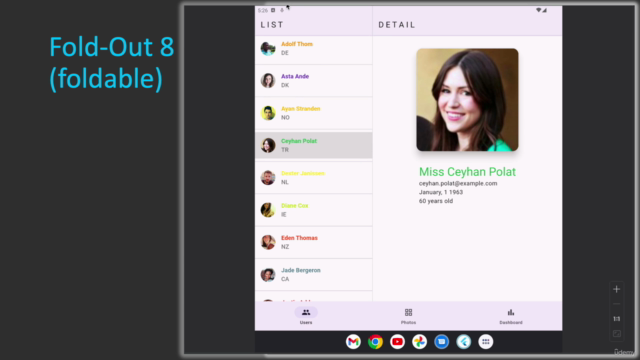This screenshot has height=360, width=640.
Task: Click Adolf Thom's avatar picture
Action: [x=268, y=49]
